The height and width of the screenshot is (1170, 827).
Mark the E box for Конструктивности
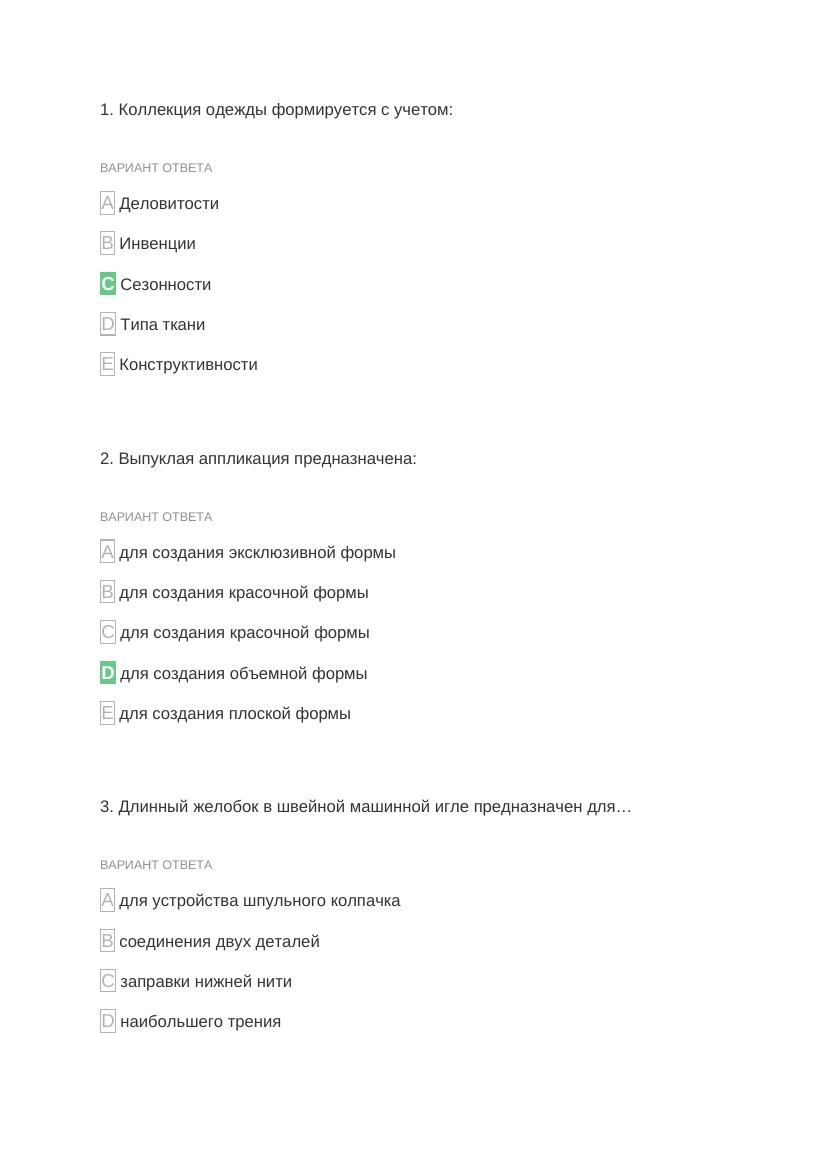click(x=108, y=364)
